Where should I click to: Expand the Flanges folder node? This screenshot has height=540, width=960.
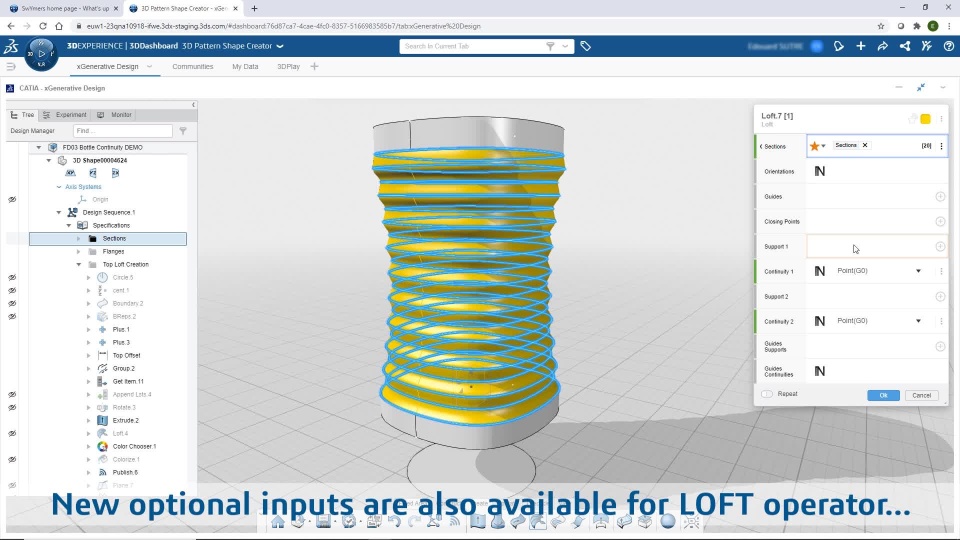[78, 252]
